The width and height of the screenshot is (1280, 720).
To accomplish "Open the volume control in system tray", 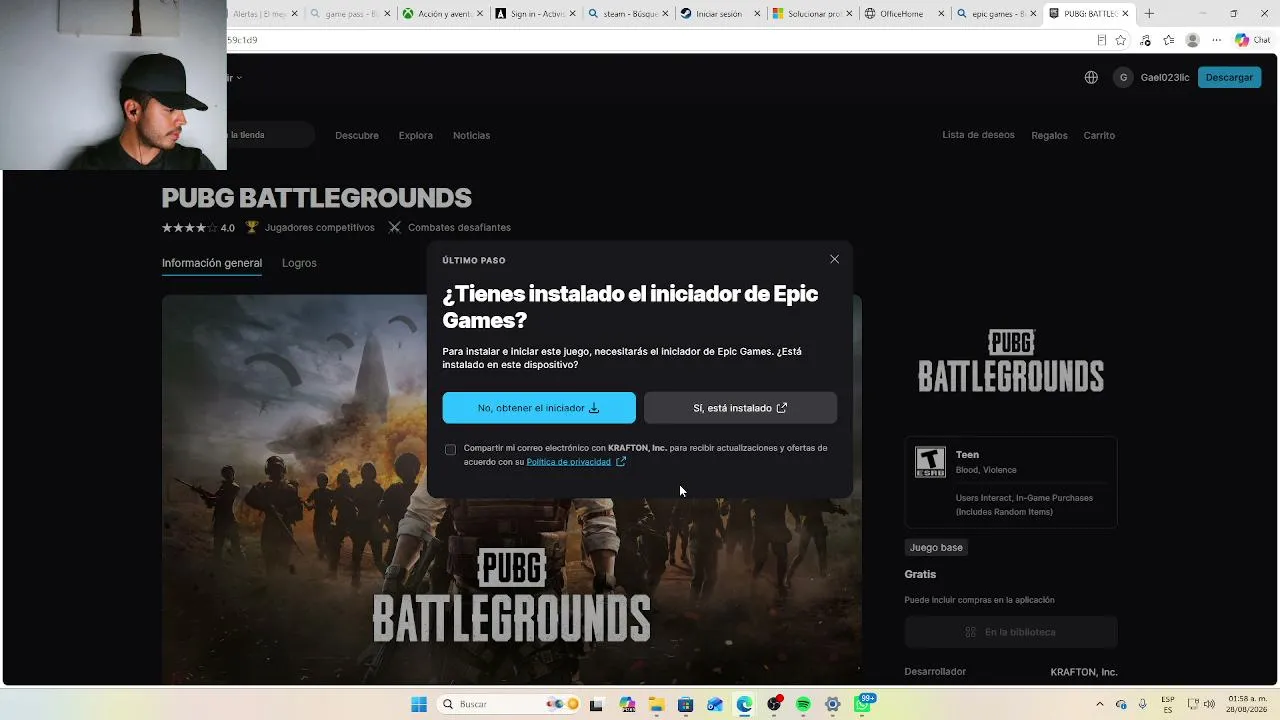I will click(1210, 704).
